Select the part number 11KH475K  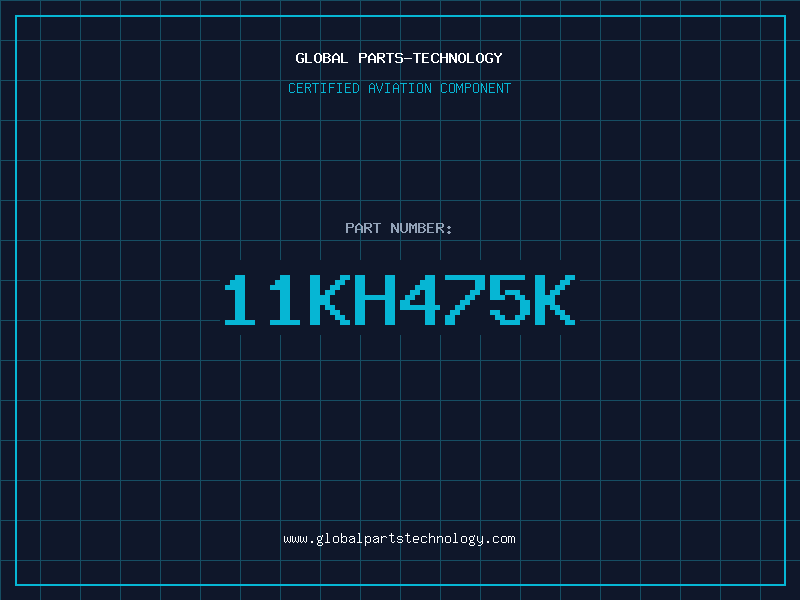(x=400, y=300)
